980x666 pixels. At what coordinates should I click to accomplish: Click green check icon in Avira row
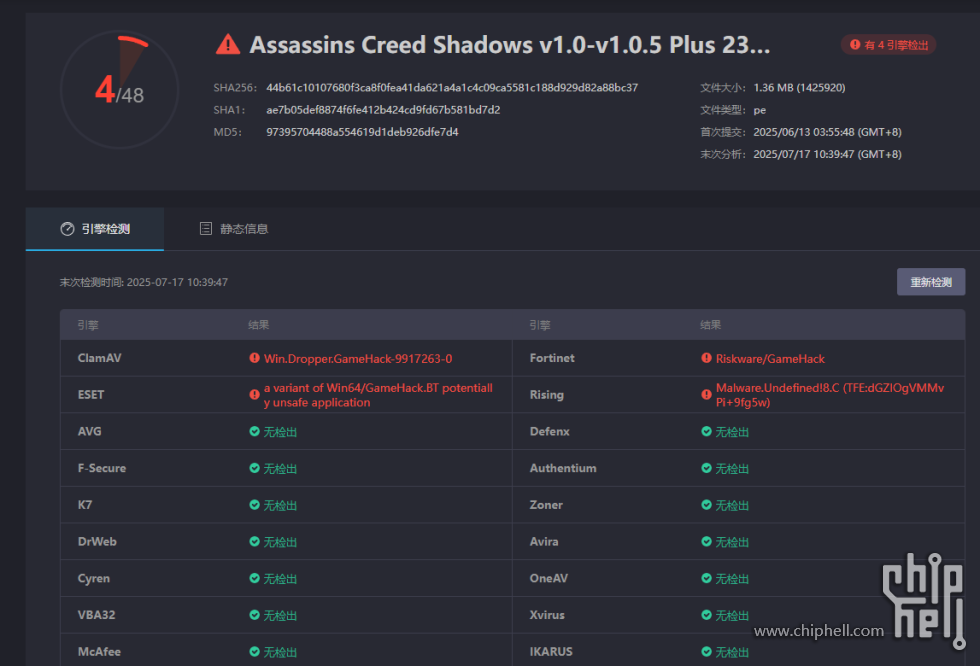point(706,542)
